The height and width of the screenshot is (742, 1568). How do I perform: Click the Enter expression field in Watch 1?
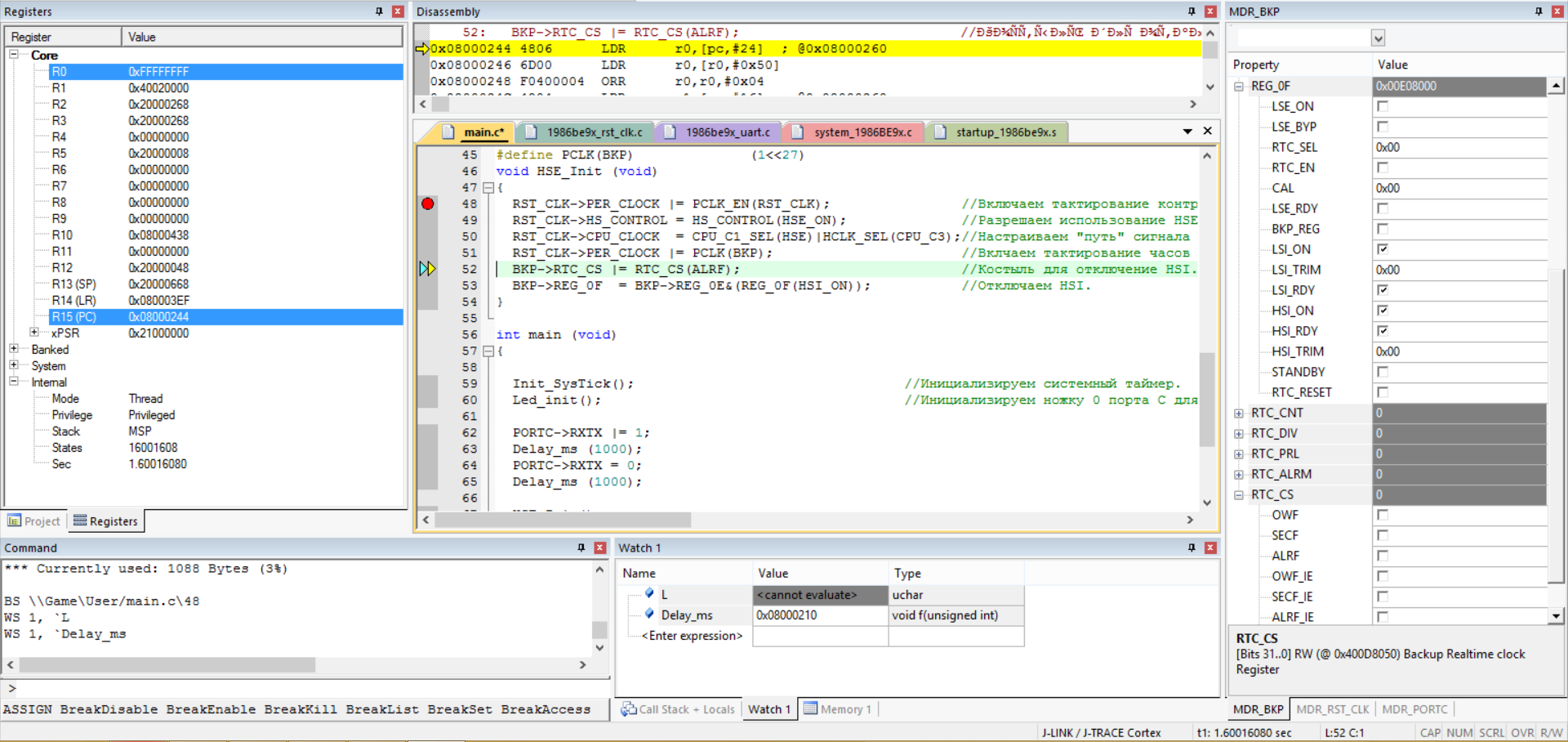coord(692,636)
